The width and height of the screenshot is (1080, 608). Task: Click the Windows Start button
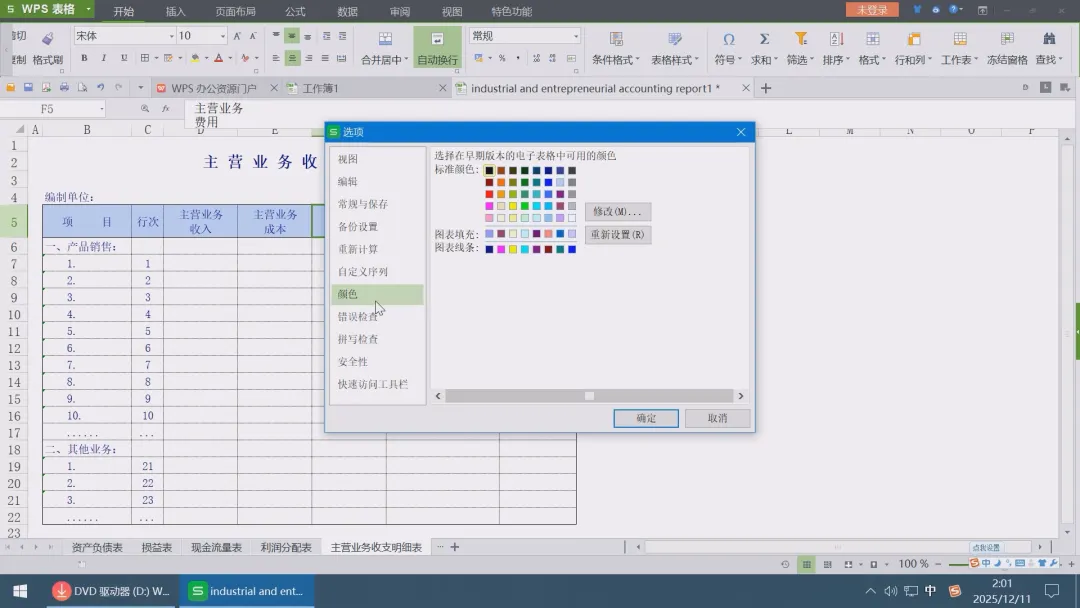(x=20, y=591)
